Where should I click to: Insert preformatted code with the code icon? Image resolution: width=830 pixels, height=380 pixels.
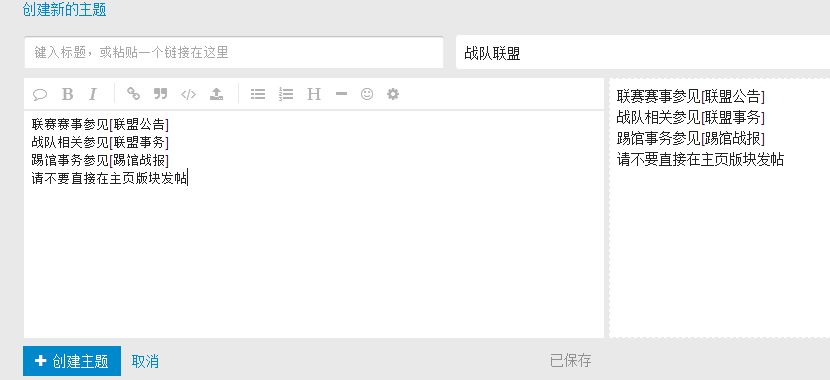[x=188, y=95]
